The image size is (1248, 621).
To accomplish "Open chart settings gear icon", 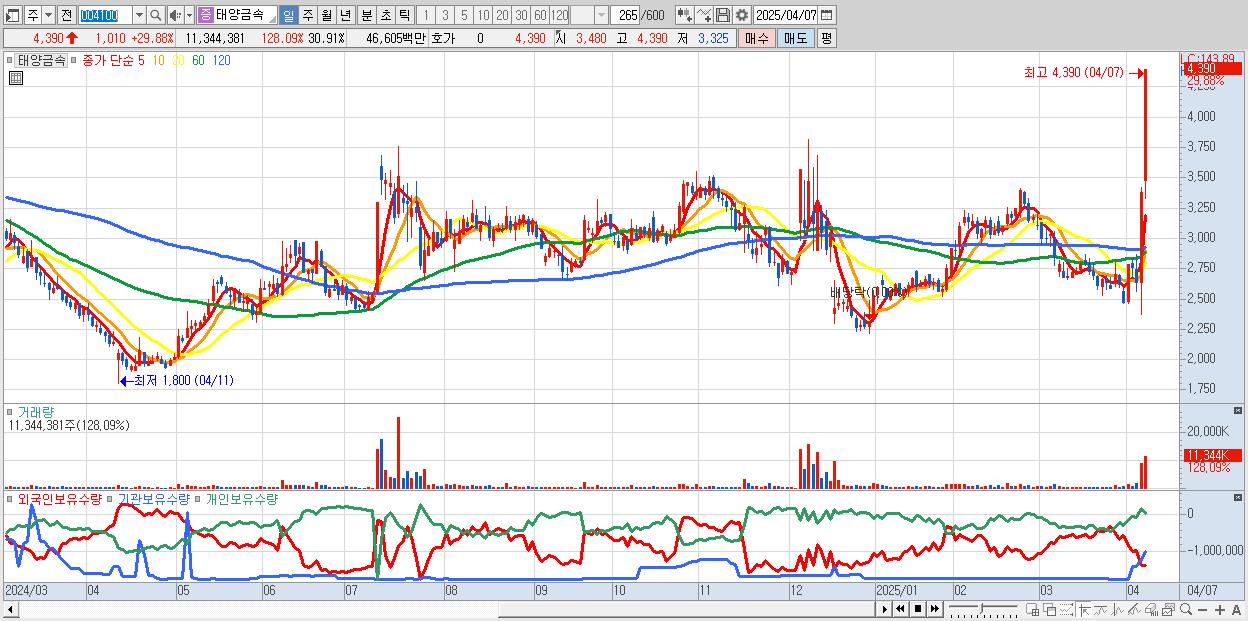I will point(742,15).
